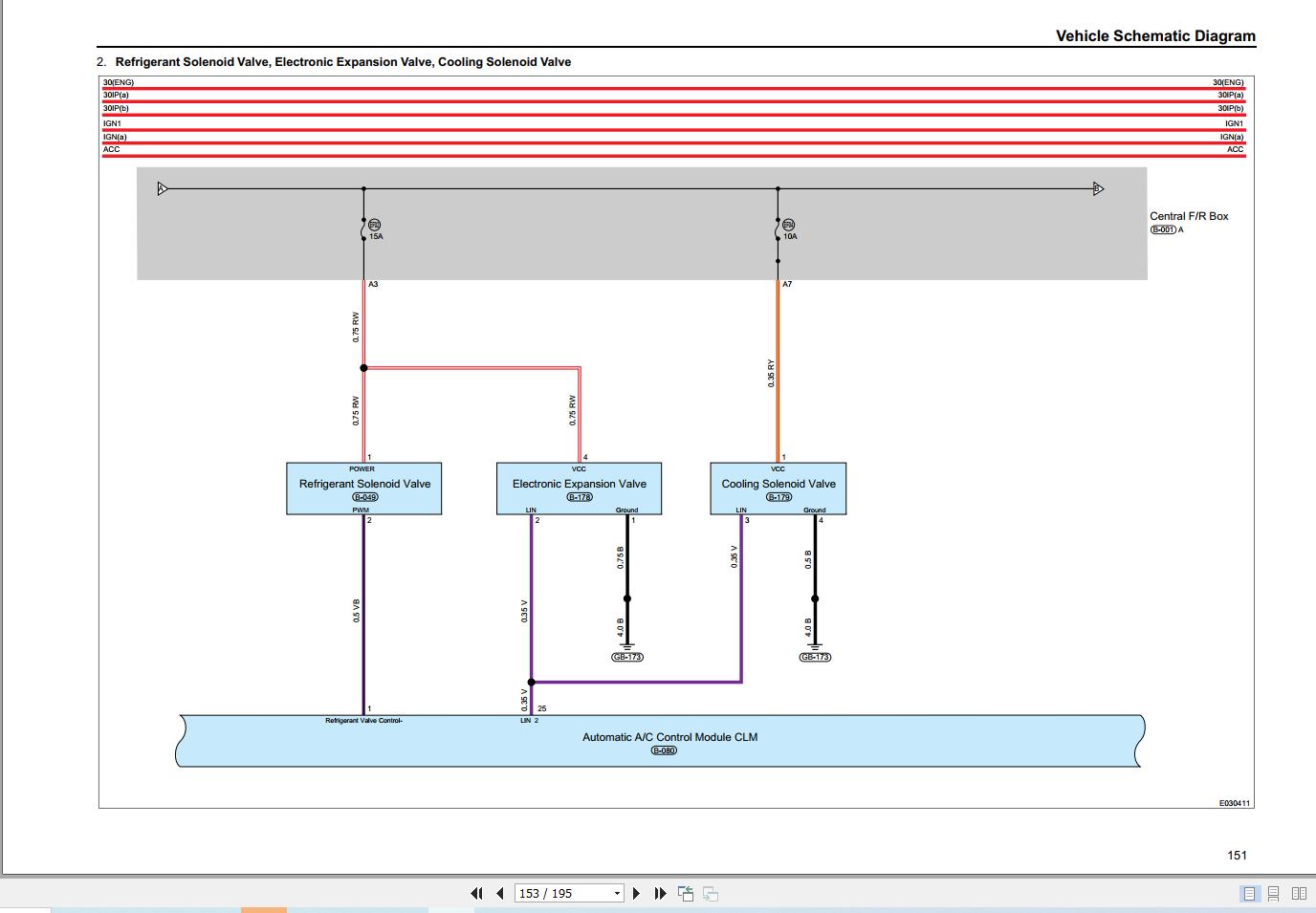Click GB-173 ground under Cooling Solenoid Valve
Viewport: 1316px width, 913px height.
[815, 657]
